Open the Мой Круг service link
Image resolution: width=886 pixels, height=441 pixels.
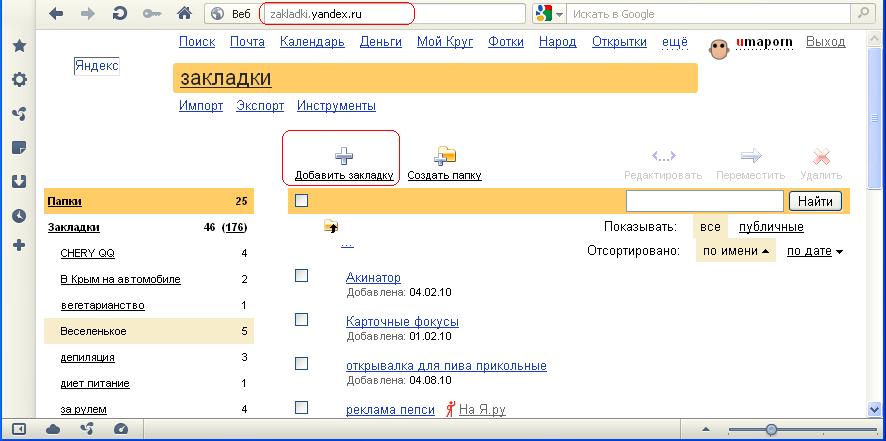pyautogui.click(x=445, y=42)
